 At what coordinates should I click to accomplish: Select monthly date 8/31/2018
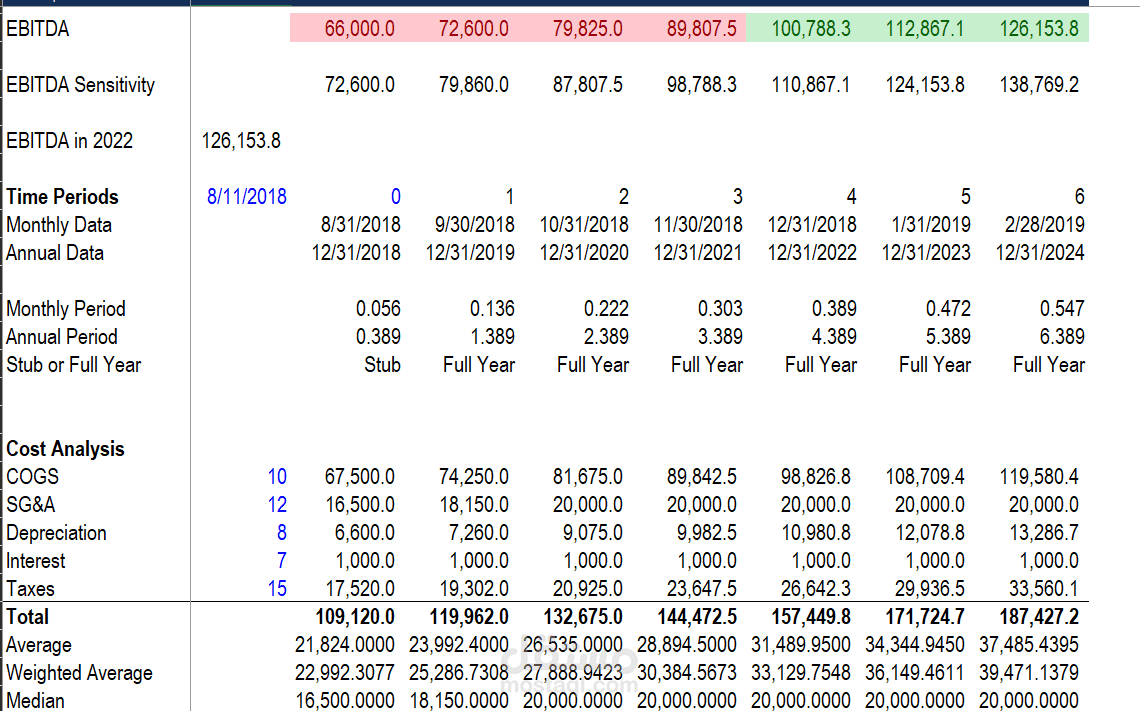click(361, 225)
